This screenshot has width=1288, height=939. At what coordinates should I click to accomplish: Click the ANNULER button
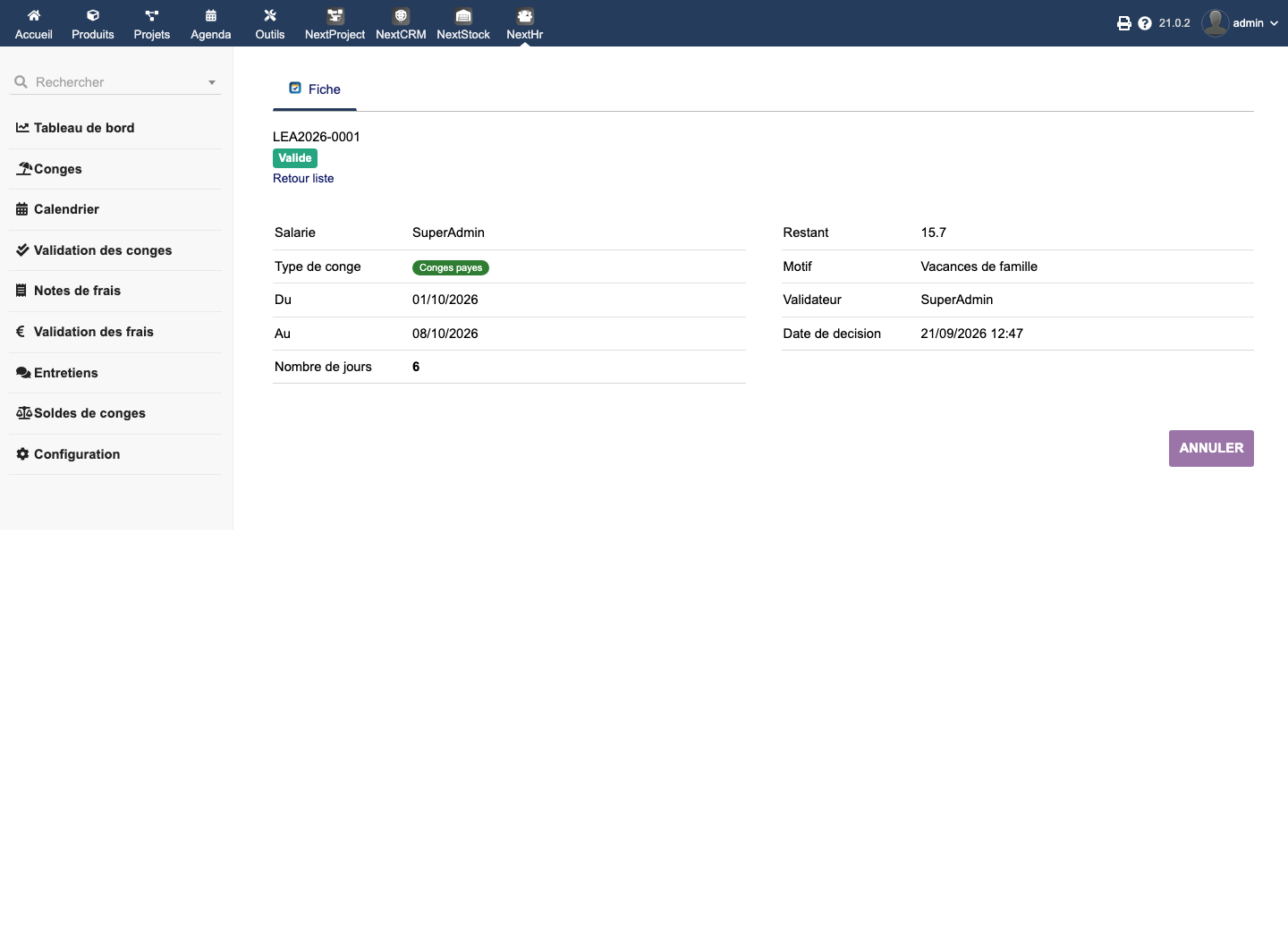point(1211,448)
